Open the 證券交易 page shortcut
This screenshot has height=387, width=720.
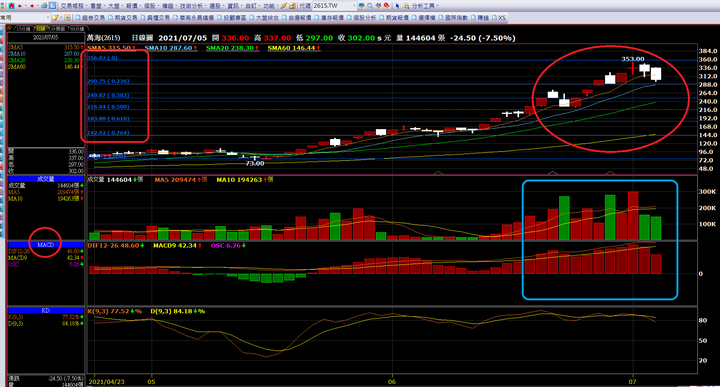(x=90, y=17)
